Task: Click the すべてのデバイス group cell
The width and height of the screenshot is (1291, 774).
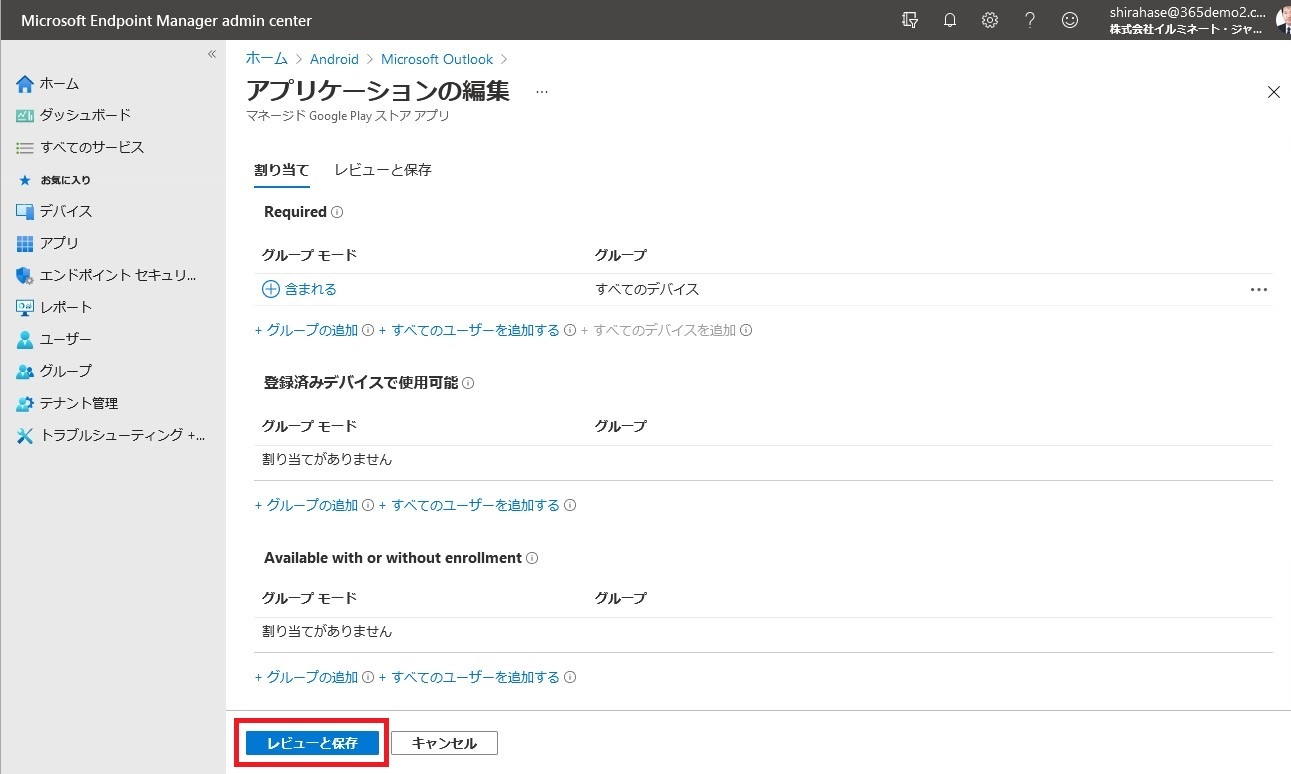Action: [647, 290]
